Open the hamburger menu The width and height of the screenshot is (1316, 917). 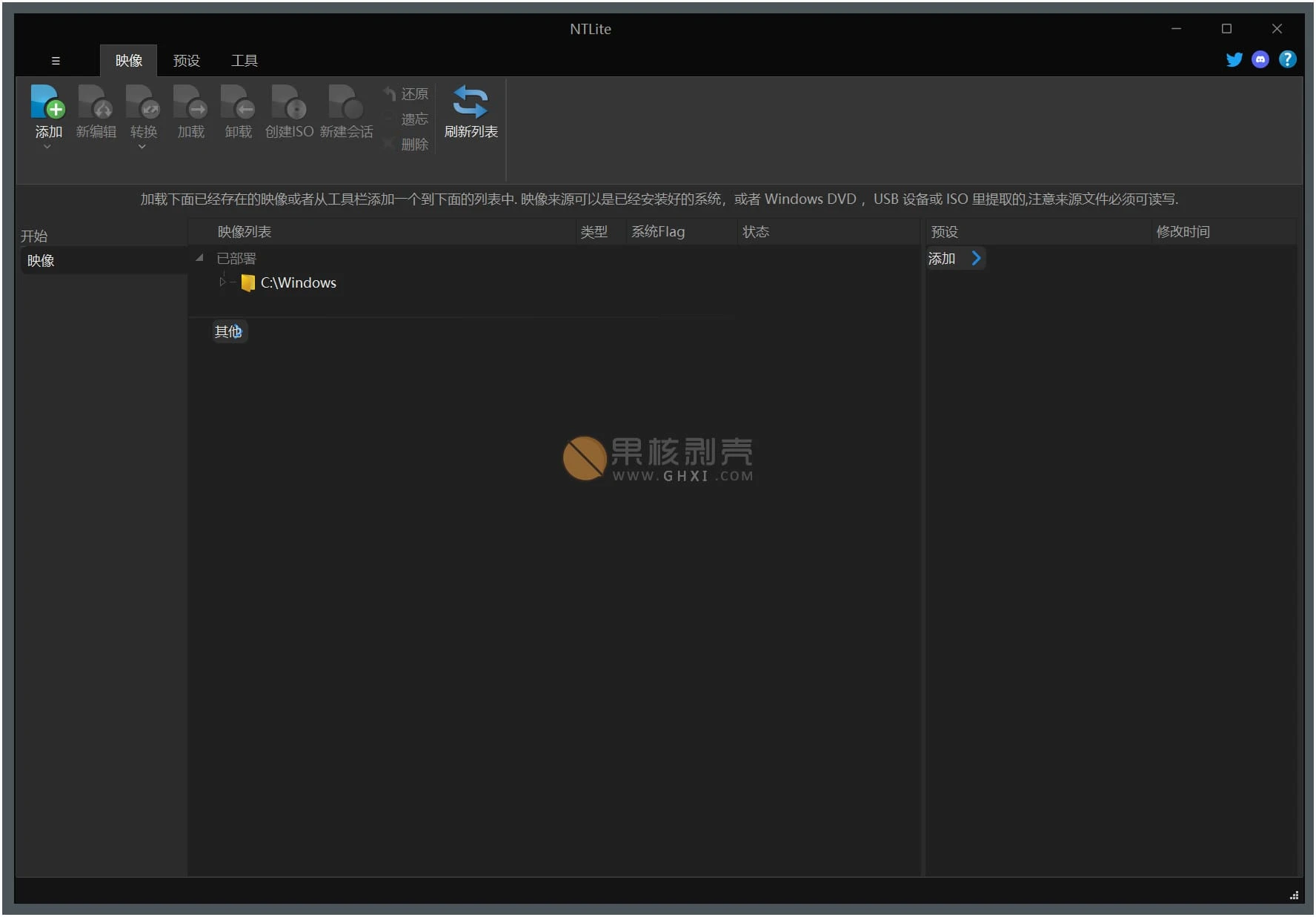point(56,61)
